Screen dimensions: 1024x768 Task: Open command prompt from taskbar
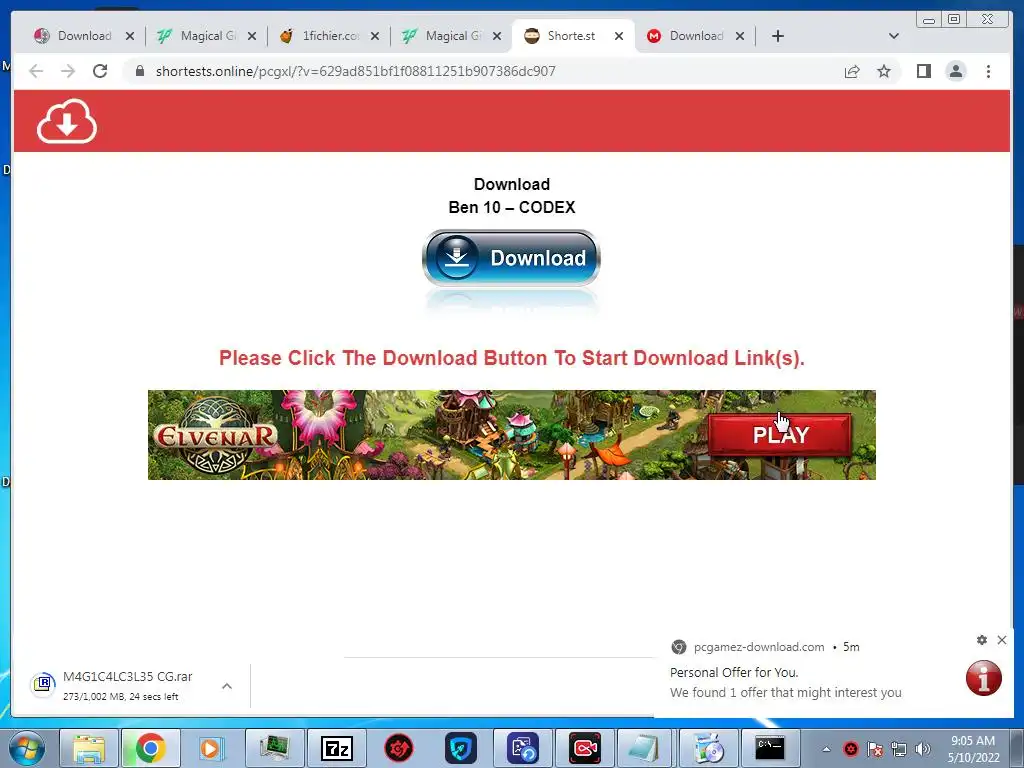(770, 748)
